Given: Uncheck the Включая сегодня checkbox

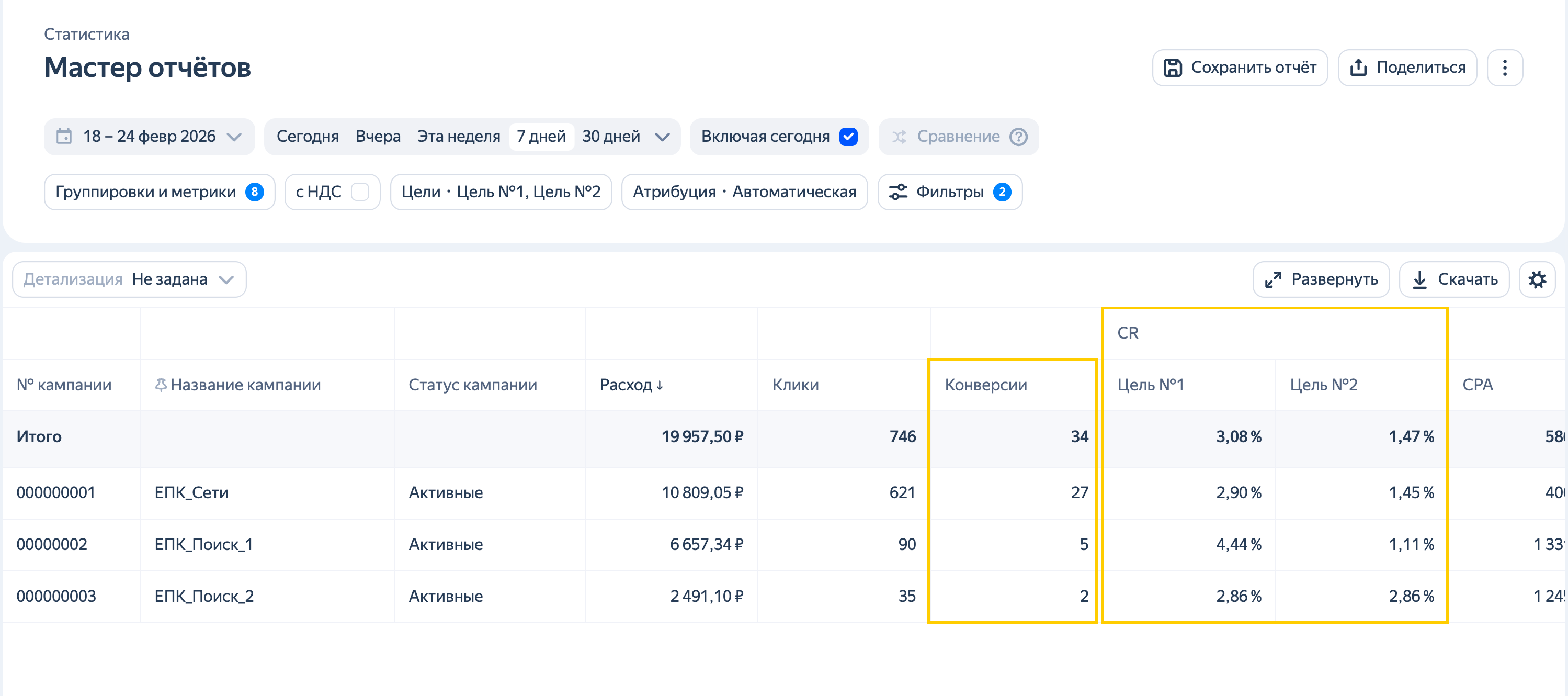Looking at the screenshot, I should (848, 137).
